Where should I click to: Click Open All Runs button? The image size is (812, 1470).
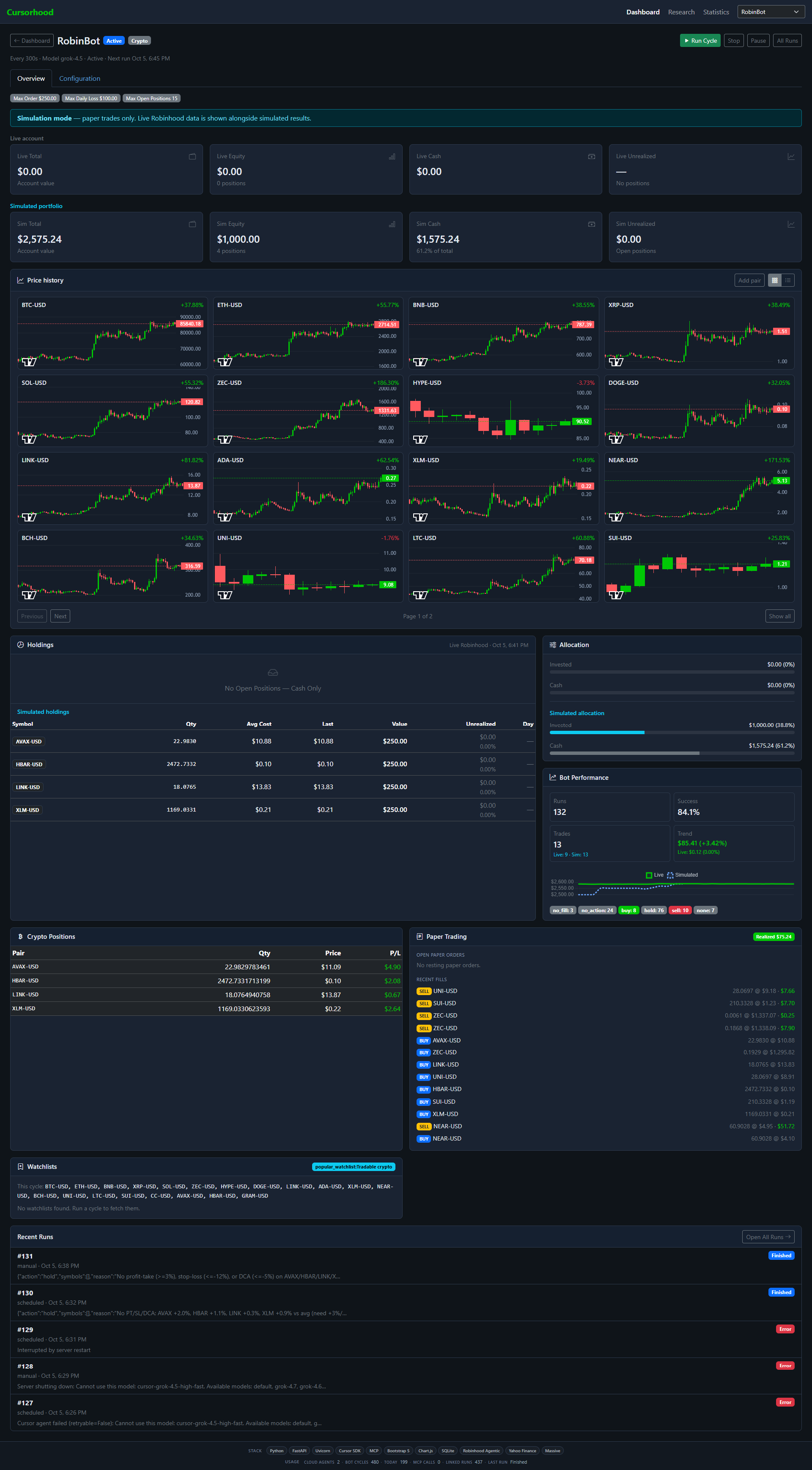768,1237
